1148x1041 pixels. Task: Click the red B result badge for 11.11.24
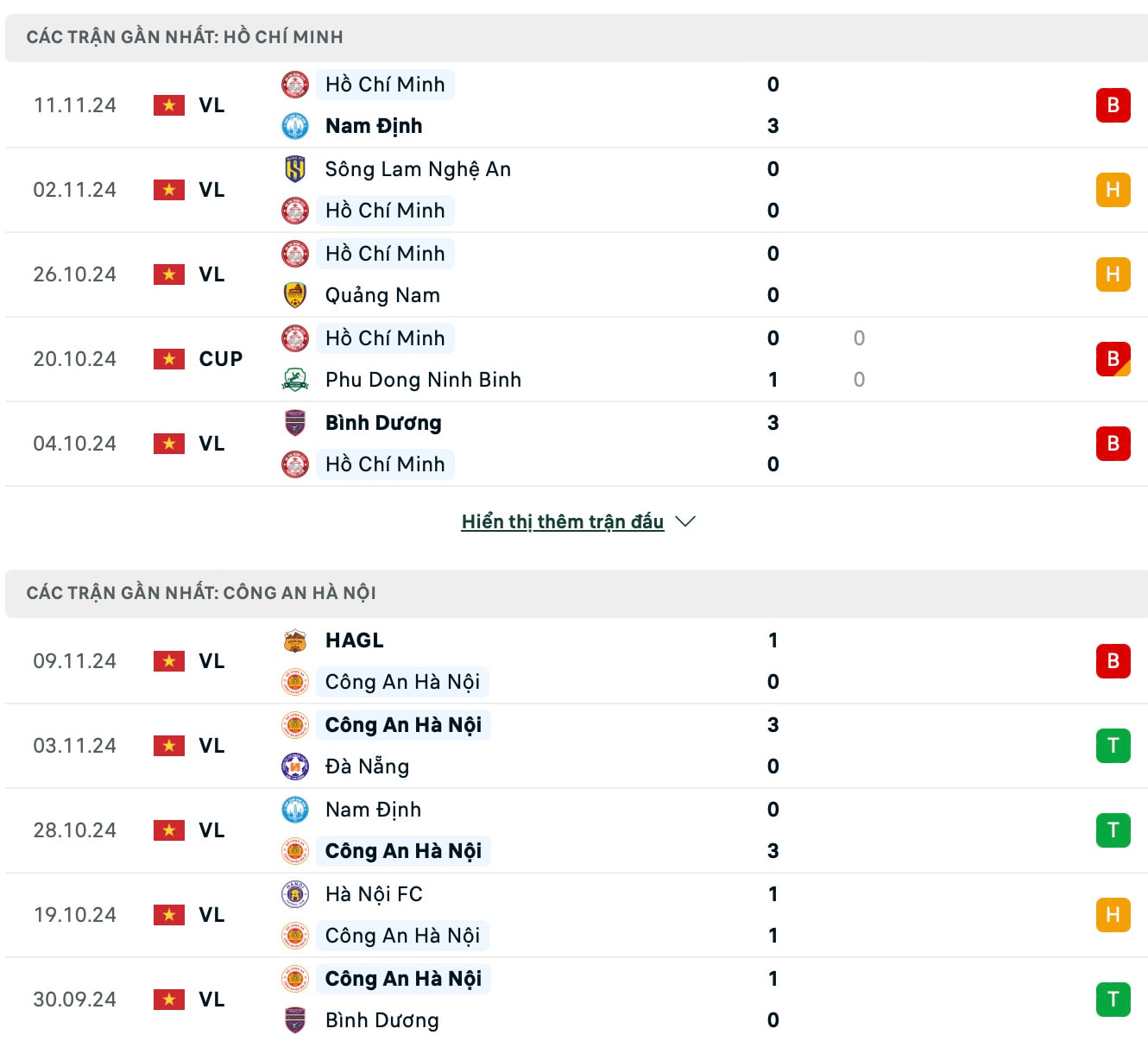[1113, 105]
